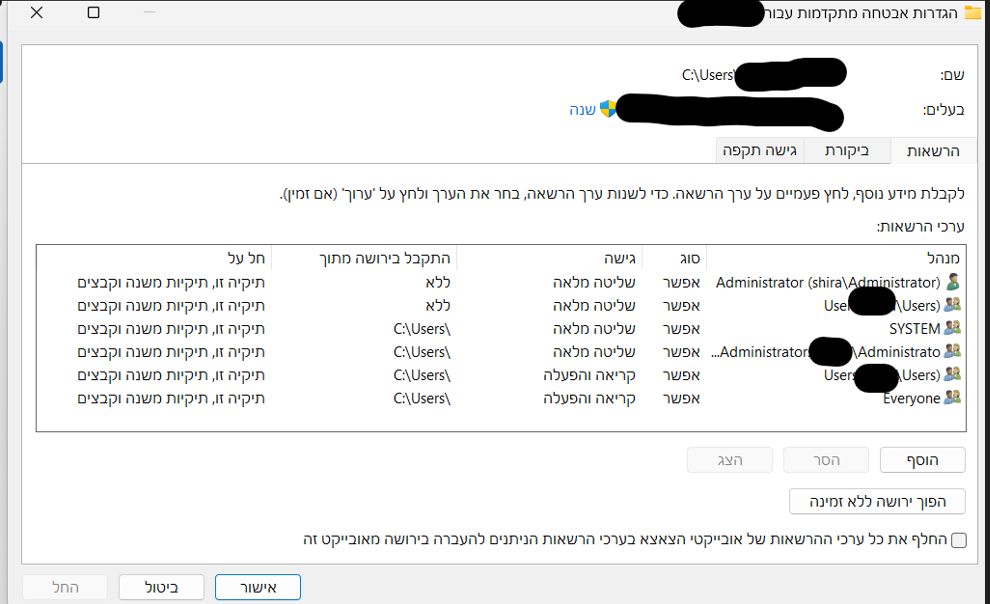Click the shield icon beside the שנה link
Viewport: 990px width, 604px height.
pos(607,109)
